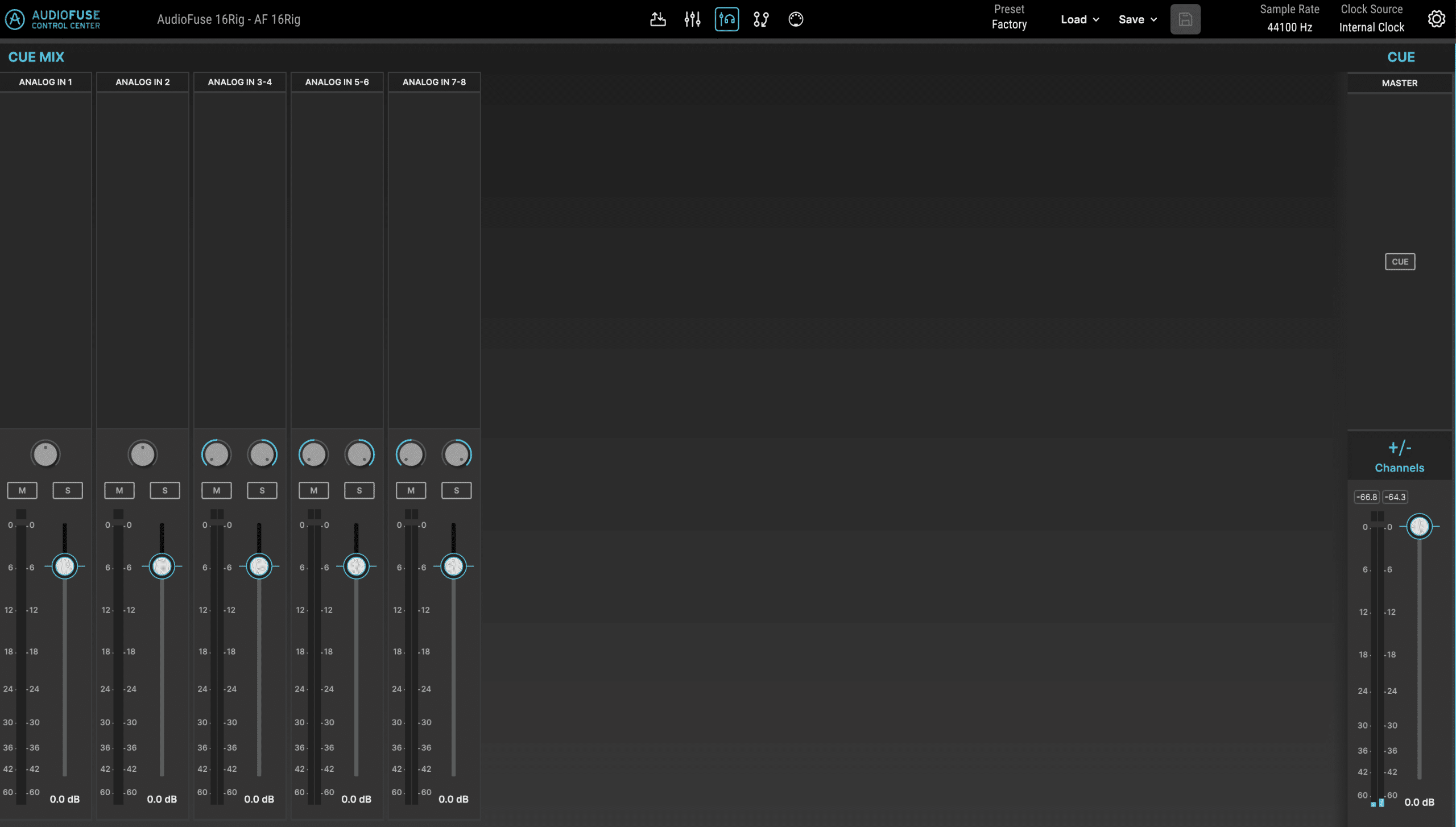This screenshot has width=1456, height=827.
Task: Click the right pan knob of Analog In 5-6
Action: coord(359,454)
